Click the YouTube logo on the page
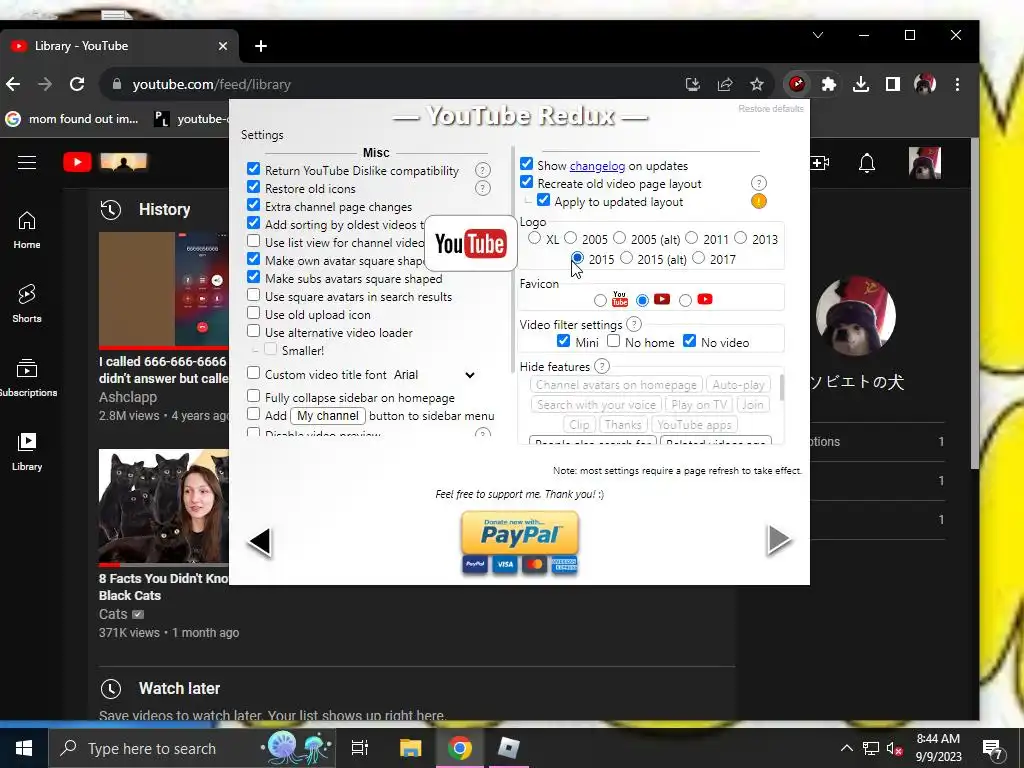 coord(105,162)
